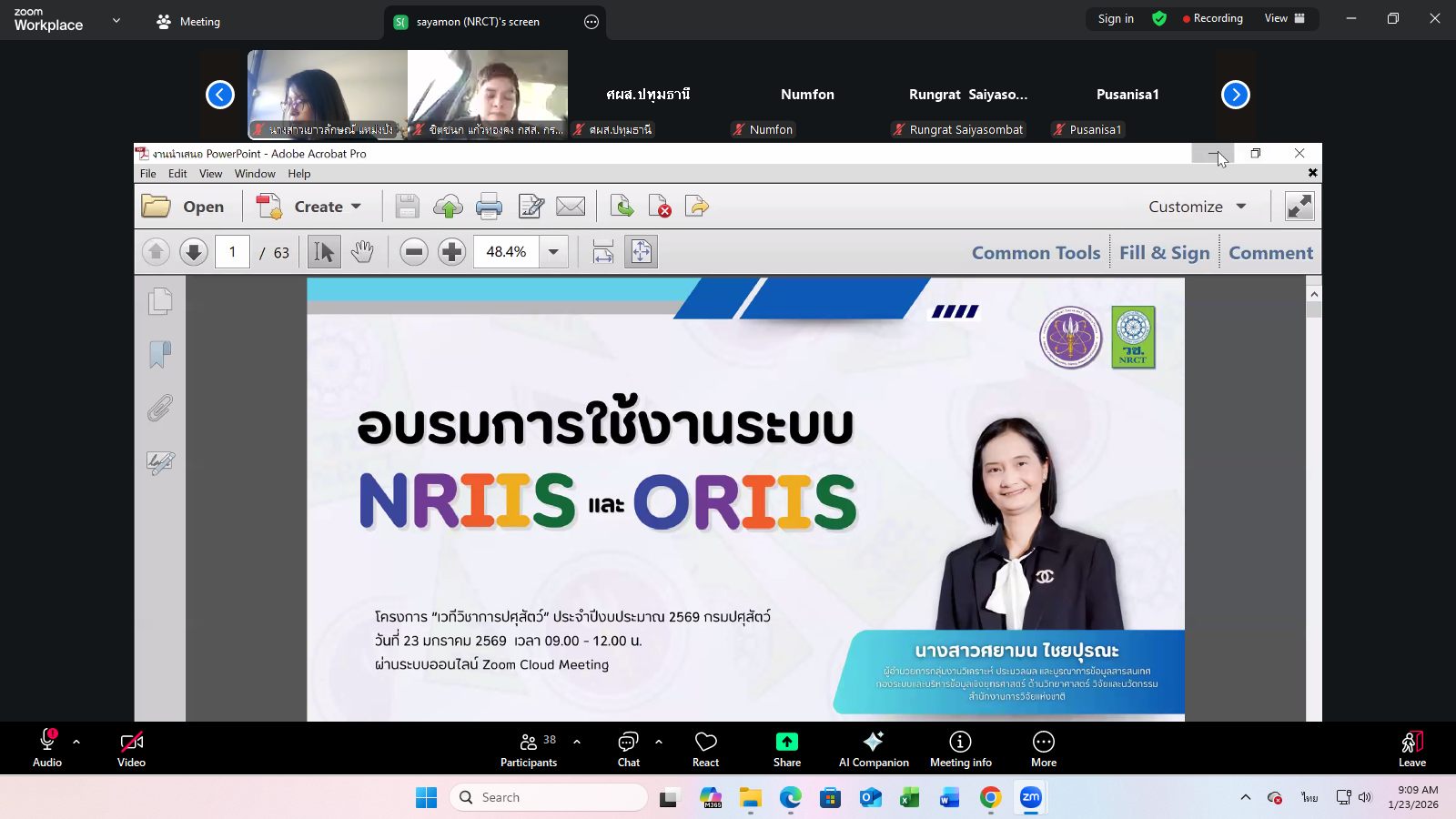Go to next page with down arrow
Image resolution: width=1456 pixels, height=819 pixels.
[x=193, y=252]
